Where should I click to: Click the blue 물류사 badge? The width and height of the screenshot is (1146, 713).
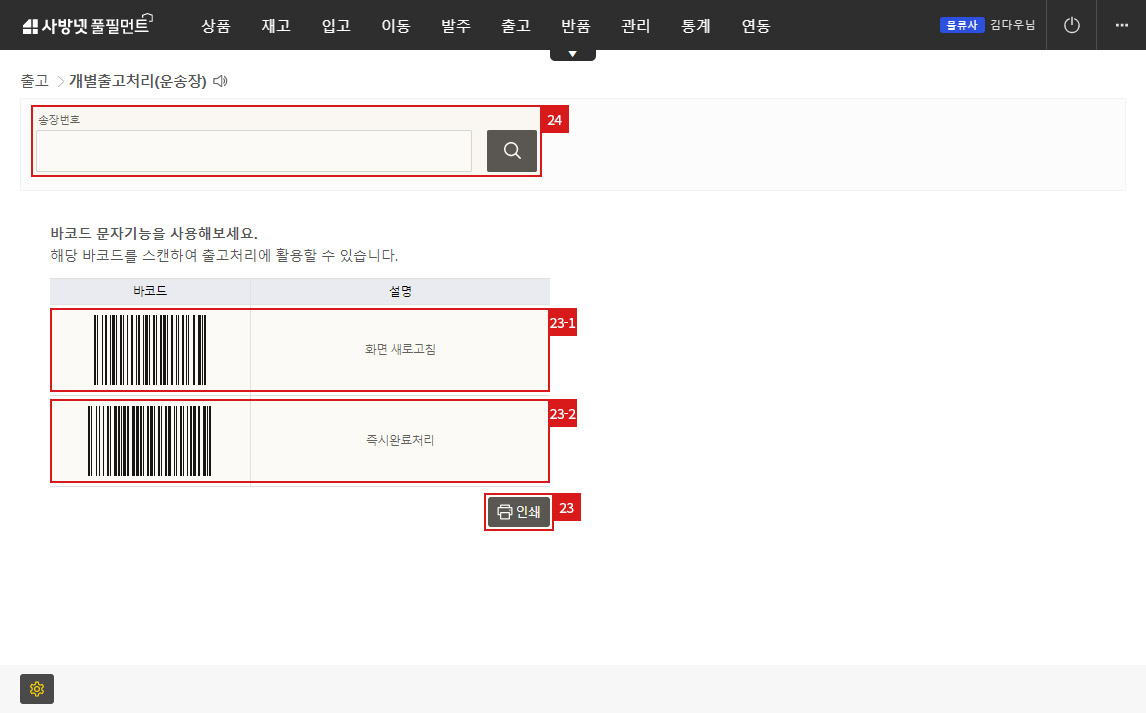click(961, 24)
